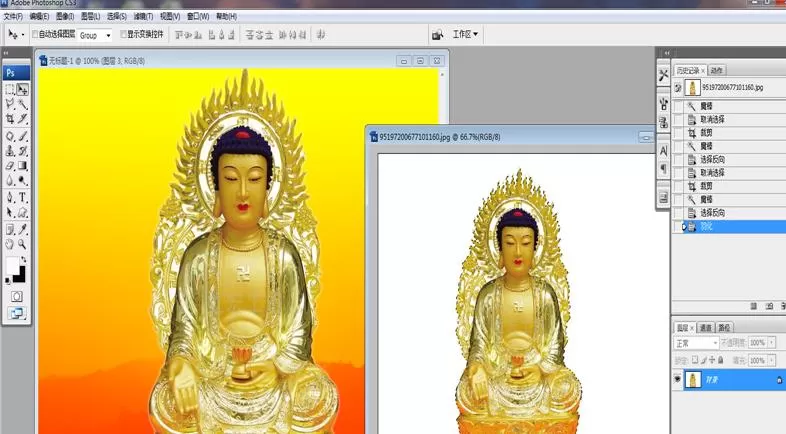Viewport: 786px width, 434px height.
Task: Select the Blur tool
Action: point(10,180)
